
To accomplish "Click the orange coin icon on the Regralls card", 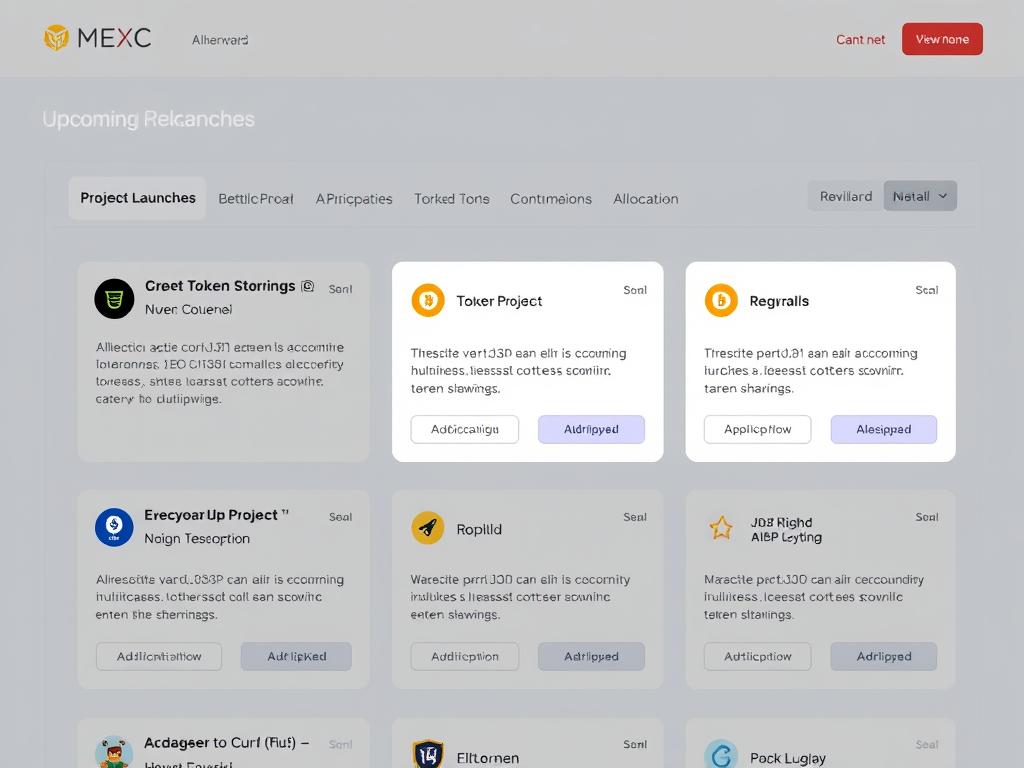I will point(720,300).
